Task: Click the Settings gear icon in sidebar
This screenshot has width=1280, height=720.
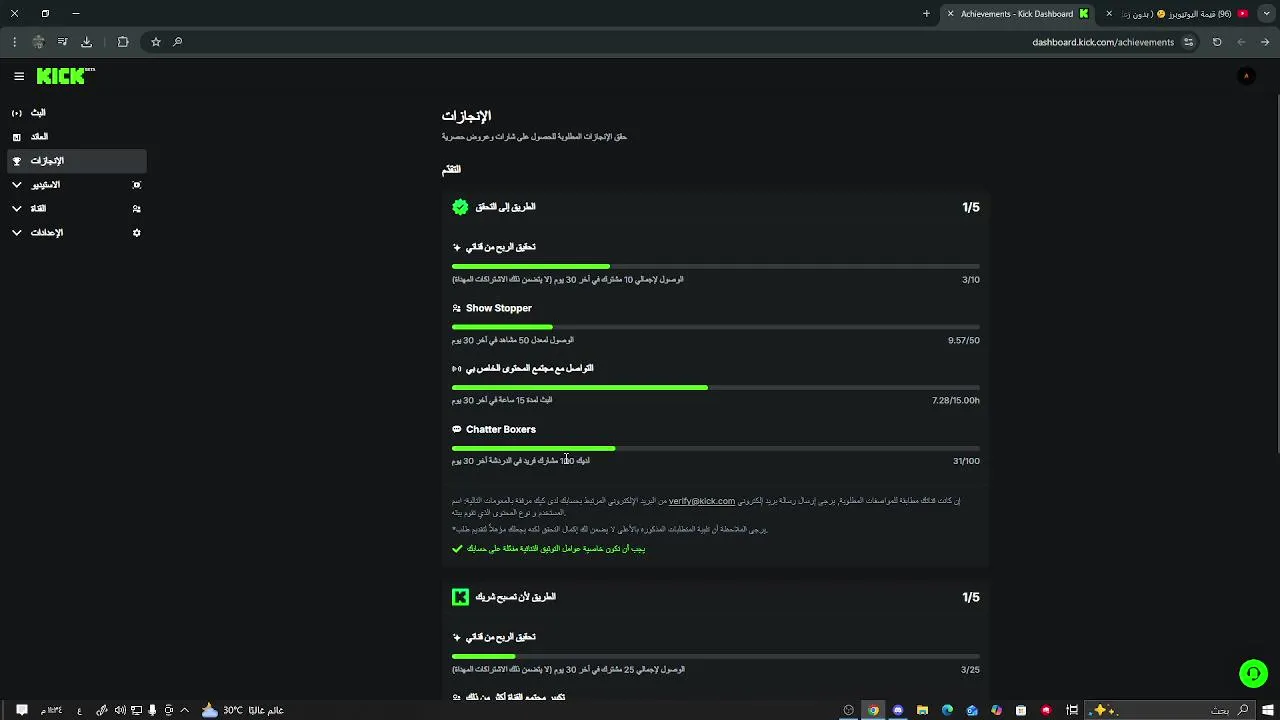Action: (x=137, y=233)
